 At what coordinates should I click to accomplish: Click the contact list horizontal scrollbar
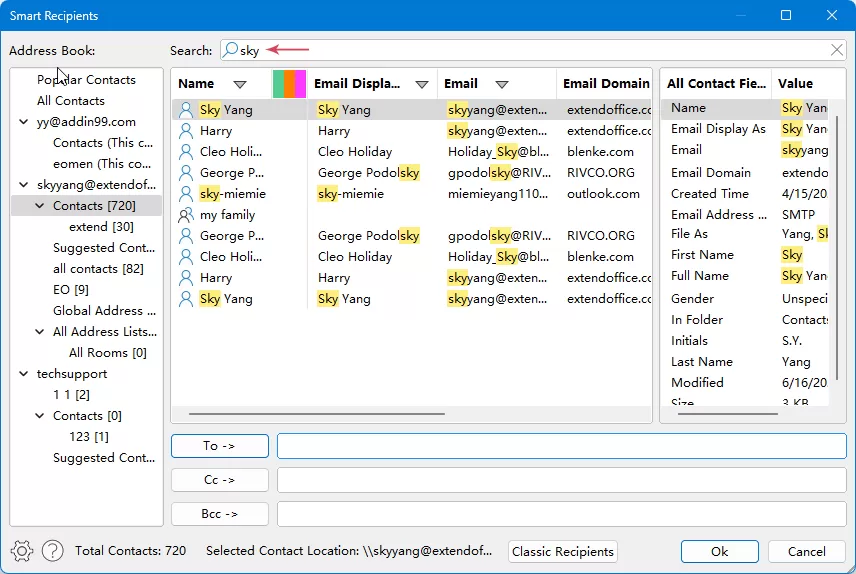317,414
